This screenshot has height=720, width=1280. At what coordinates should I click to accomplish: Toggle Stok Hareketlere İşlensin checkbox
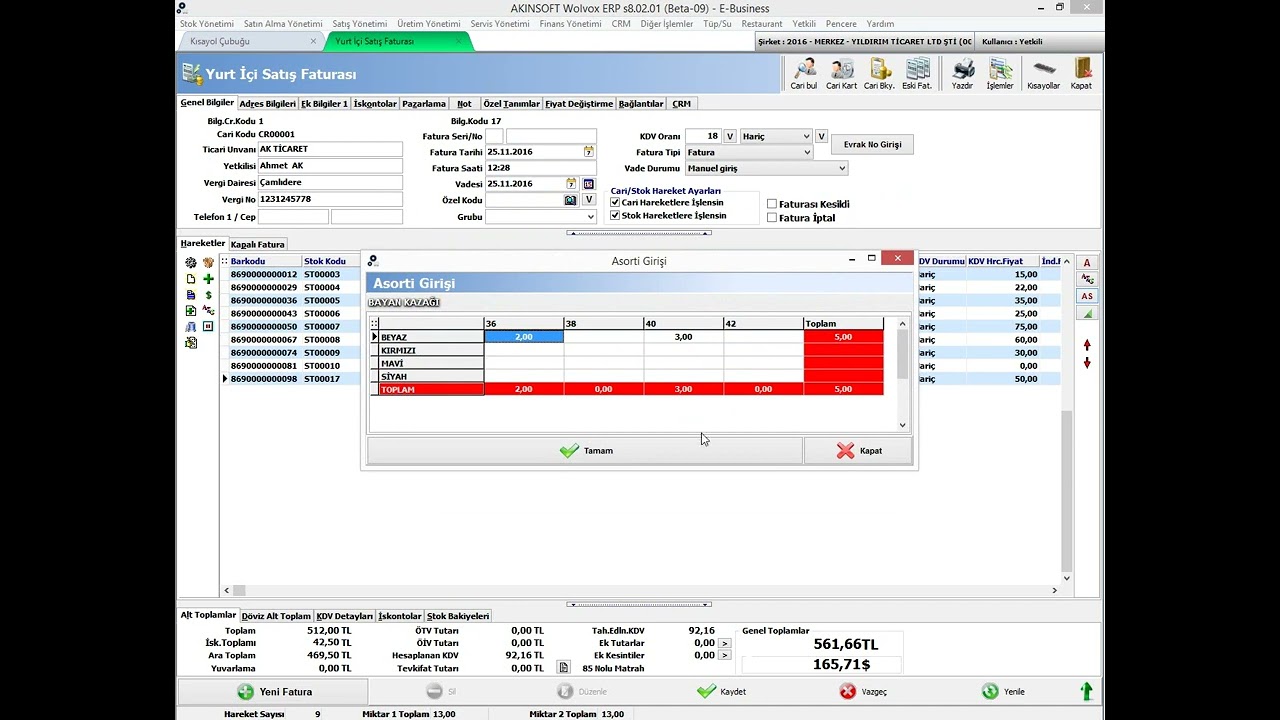click(615, 215)
